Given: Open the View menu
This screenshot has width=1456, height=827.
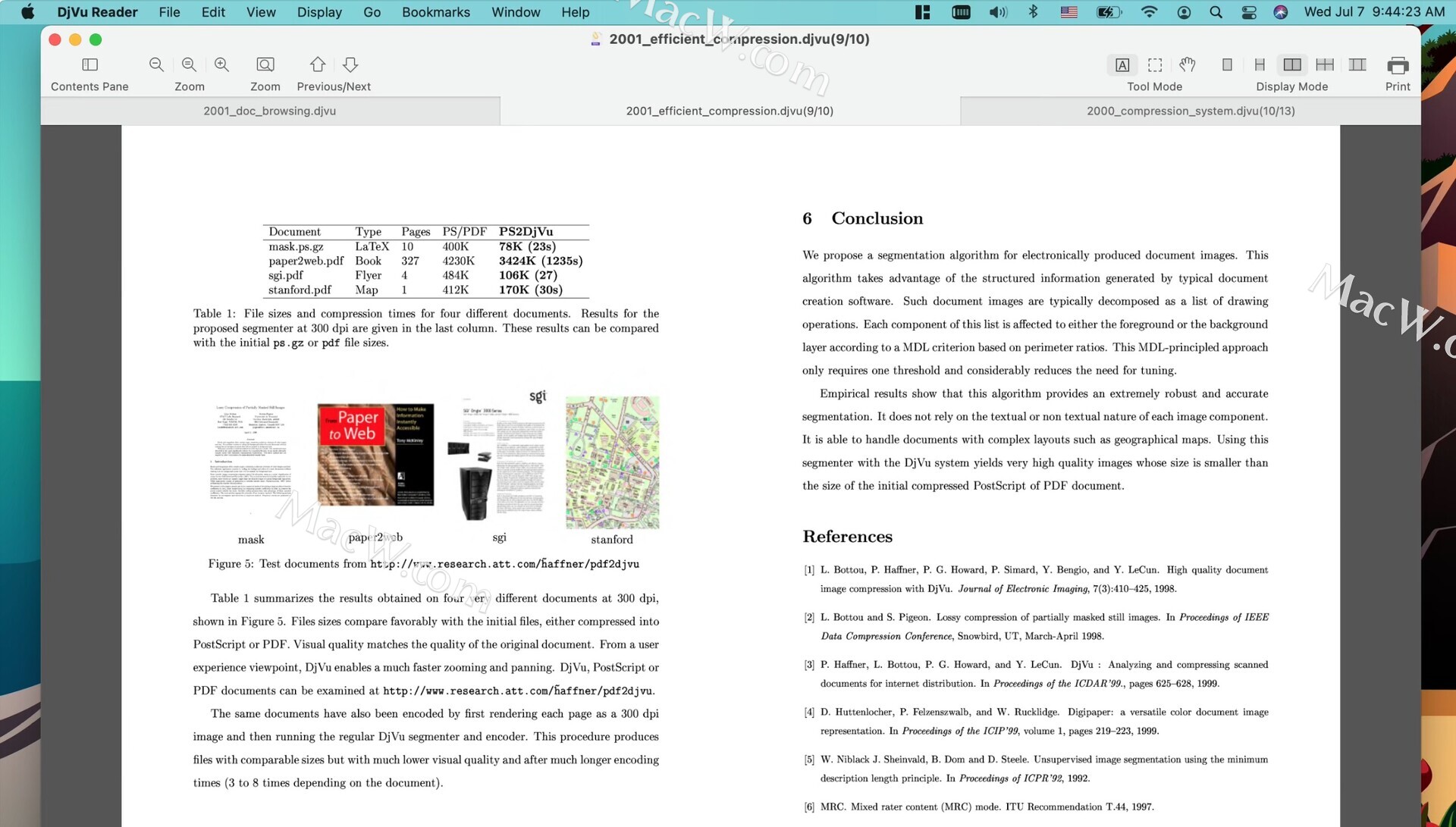Looking at the screenshot, I should click(261, 12).
